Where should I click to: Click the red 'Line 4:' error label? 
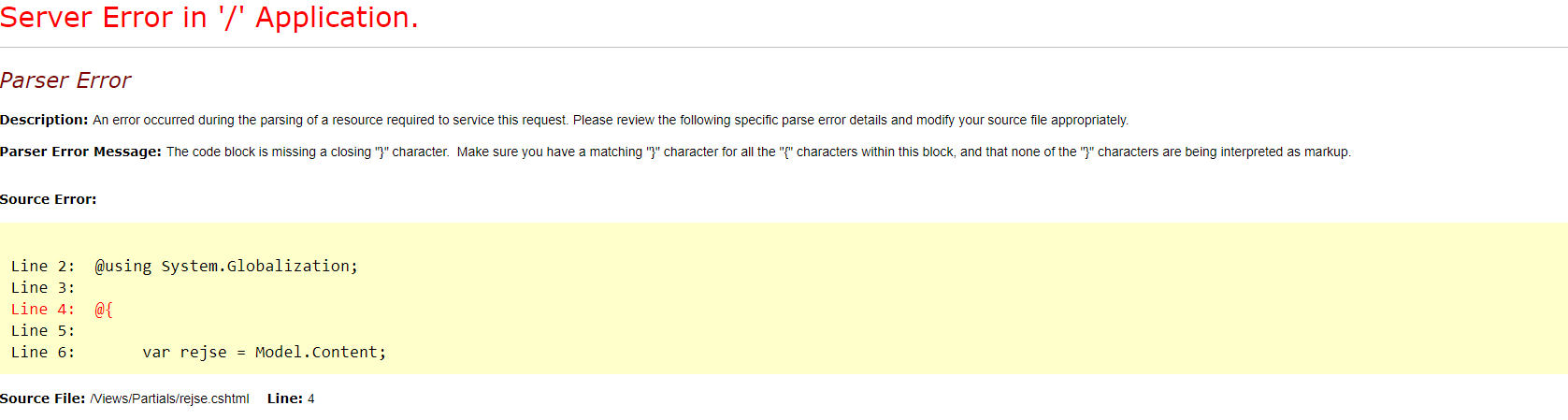pyautogui.click(x=43, y=309)
